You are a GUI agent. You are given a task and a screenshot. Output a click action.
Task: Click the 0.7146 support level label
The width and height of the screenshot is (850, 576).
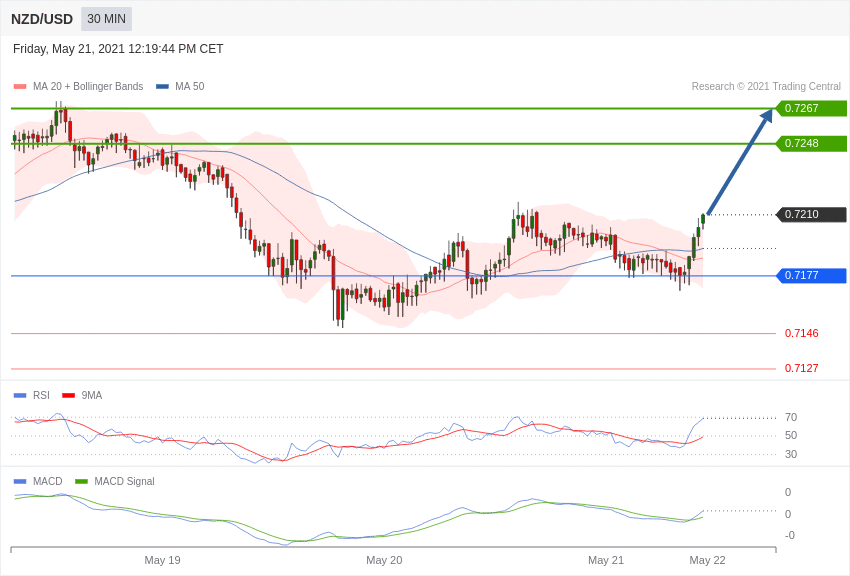(801, 333)
